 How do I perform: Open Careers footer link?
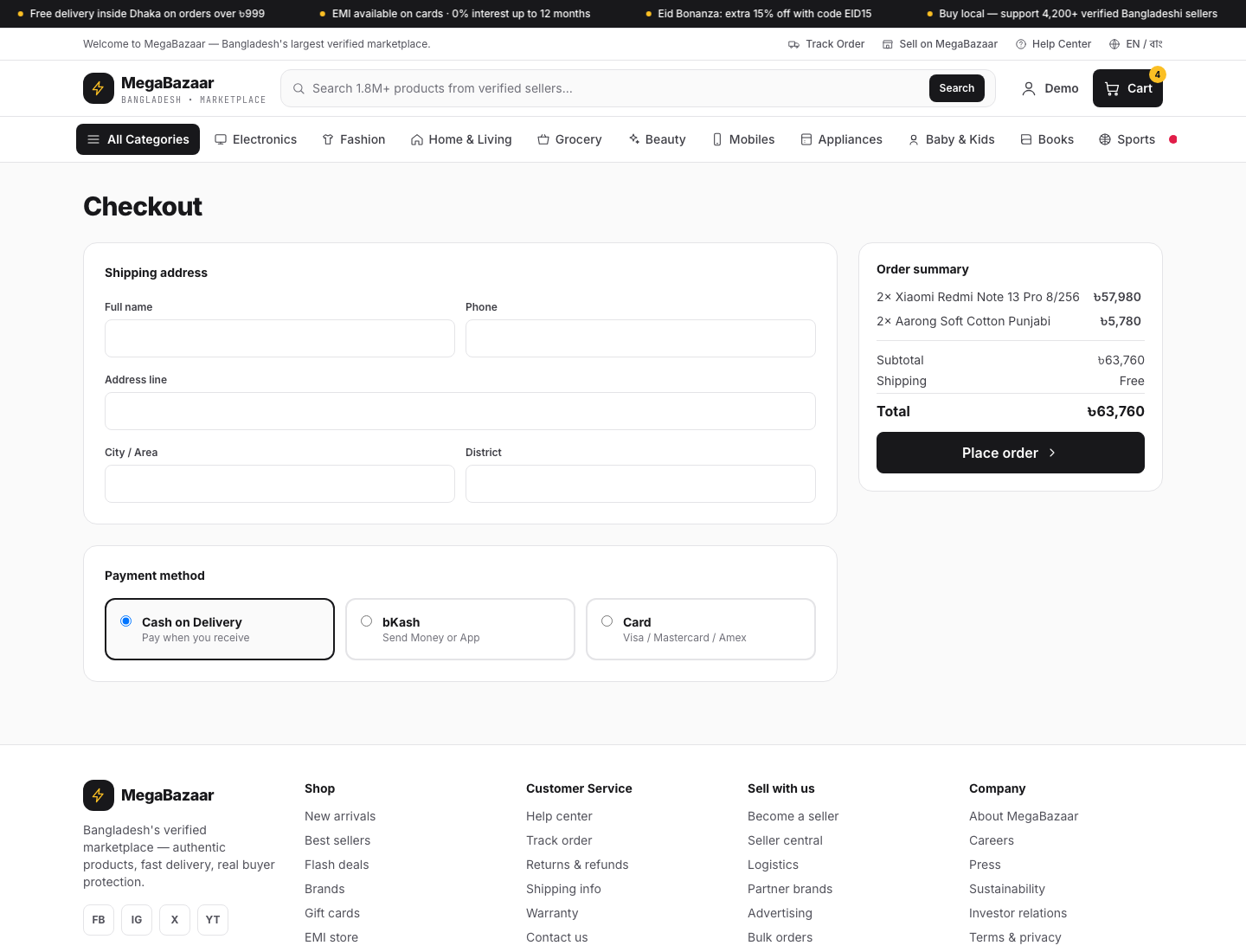[x=992, y=840]
